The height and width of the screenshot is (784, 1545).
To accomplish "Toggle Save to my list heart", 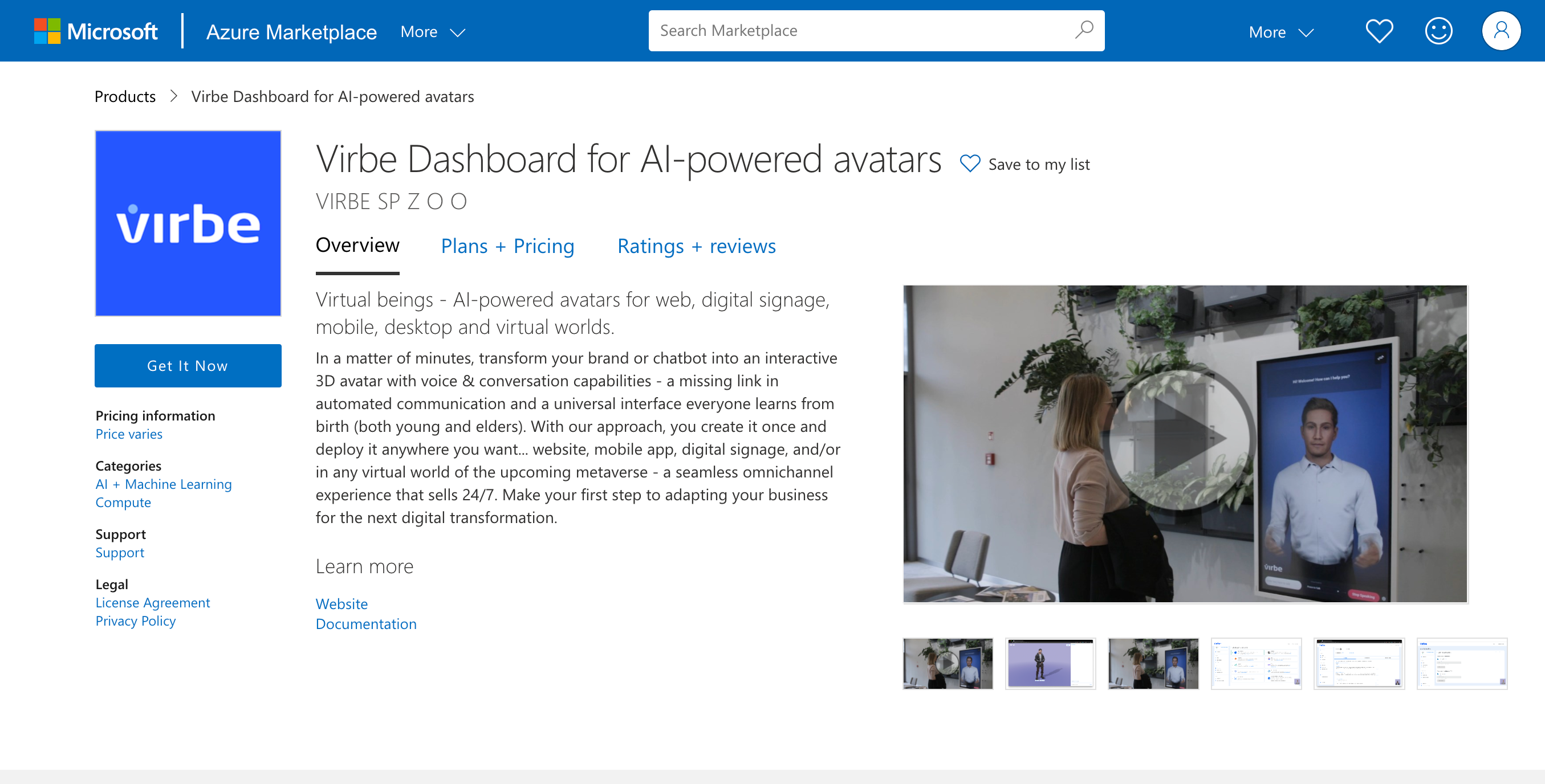I will [x=970, y=164].
